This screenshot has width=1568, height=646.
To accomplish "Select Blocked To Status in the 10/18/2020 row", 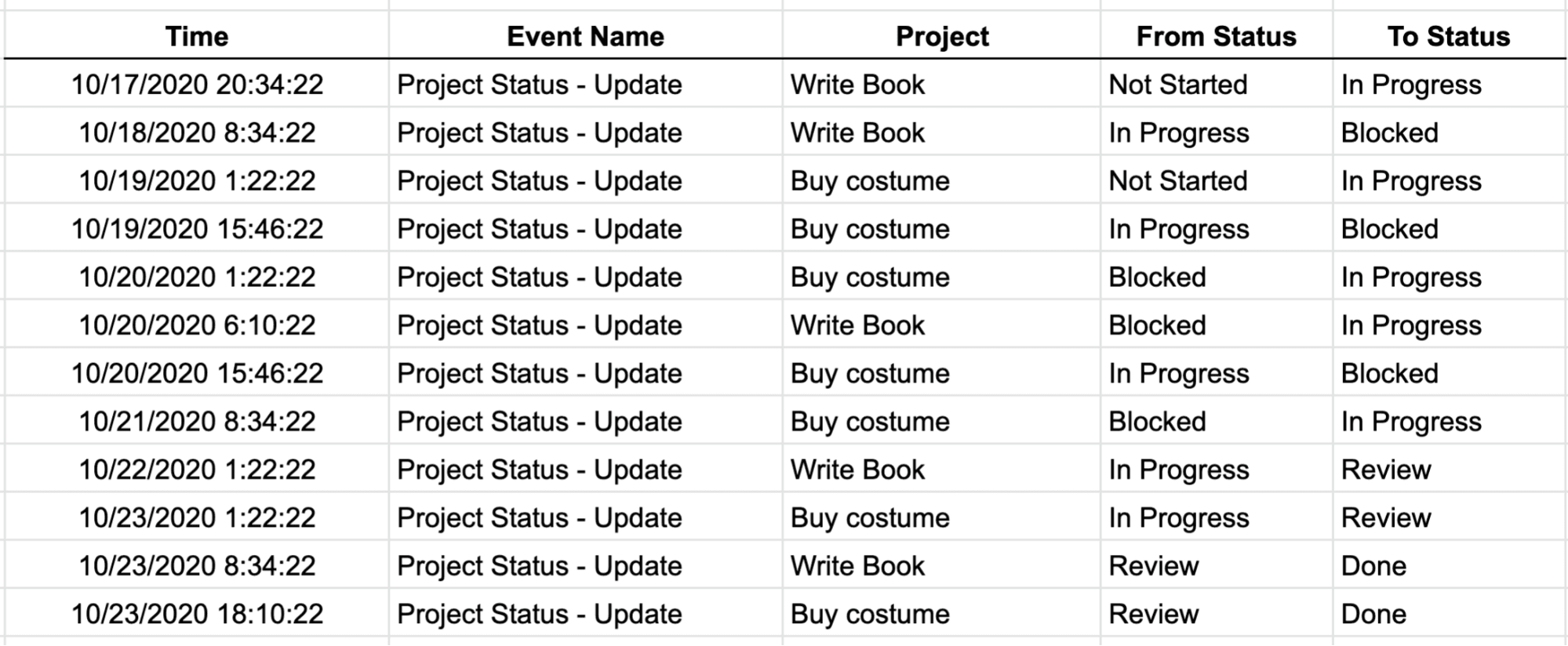I will coord(1389,132).
